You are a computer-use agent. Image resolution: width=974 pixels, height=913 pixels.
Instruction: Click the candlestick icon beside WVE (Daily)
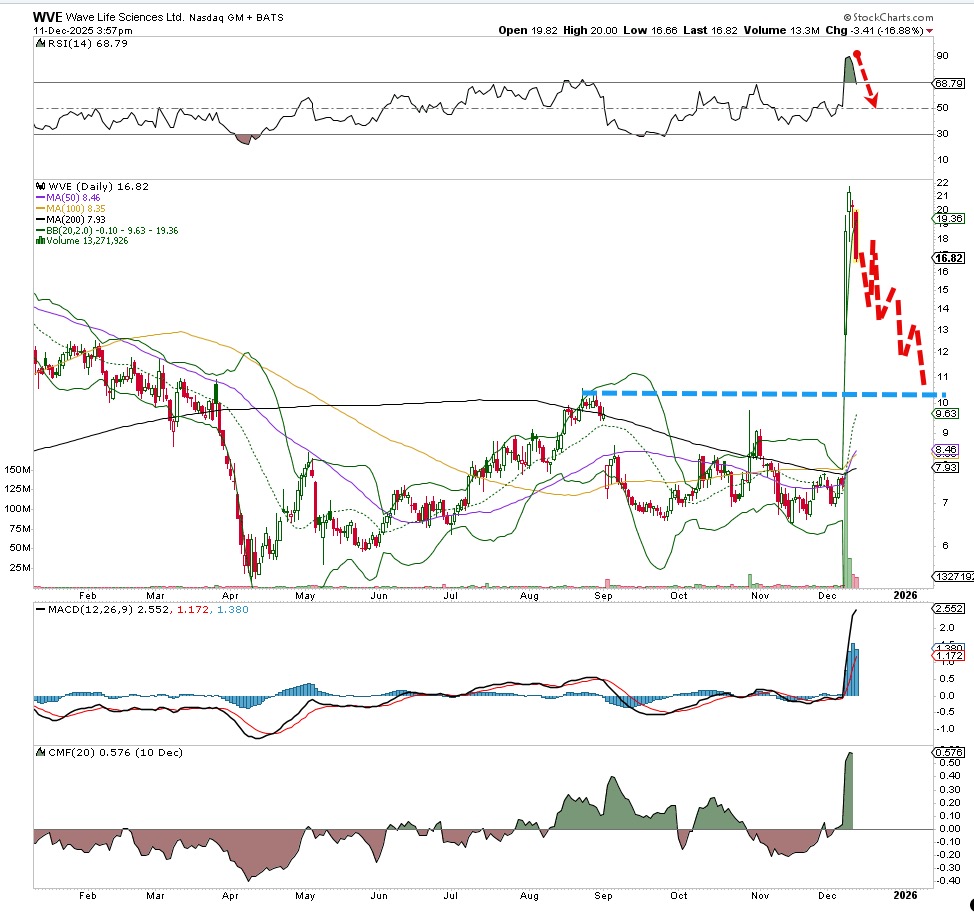tap(39, 185)
